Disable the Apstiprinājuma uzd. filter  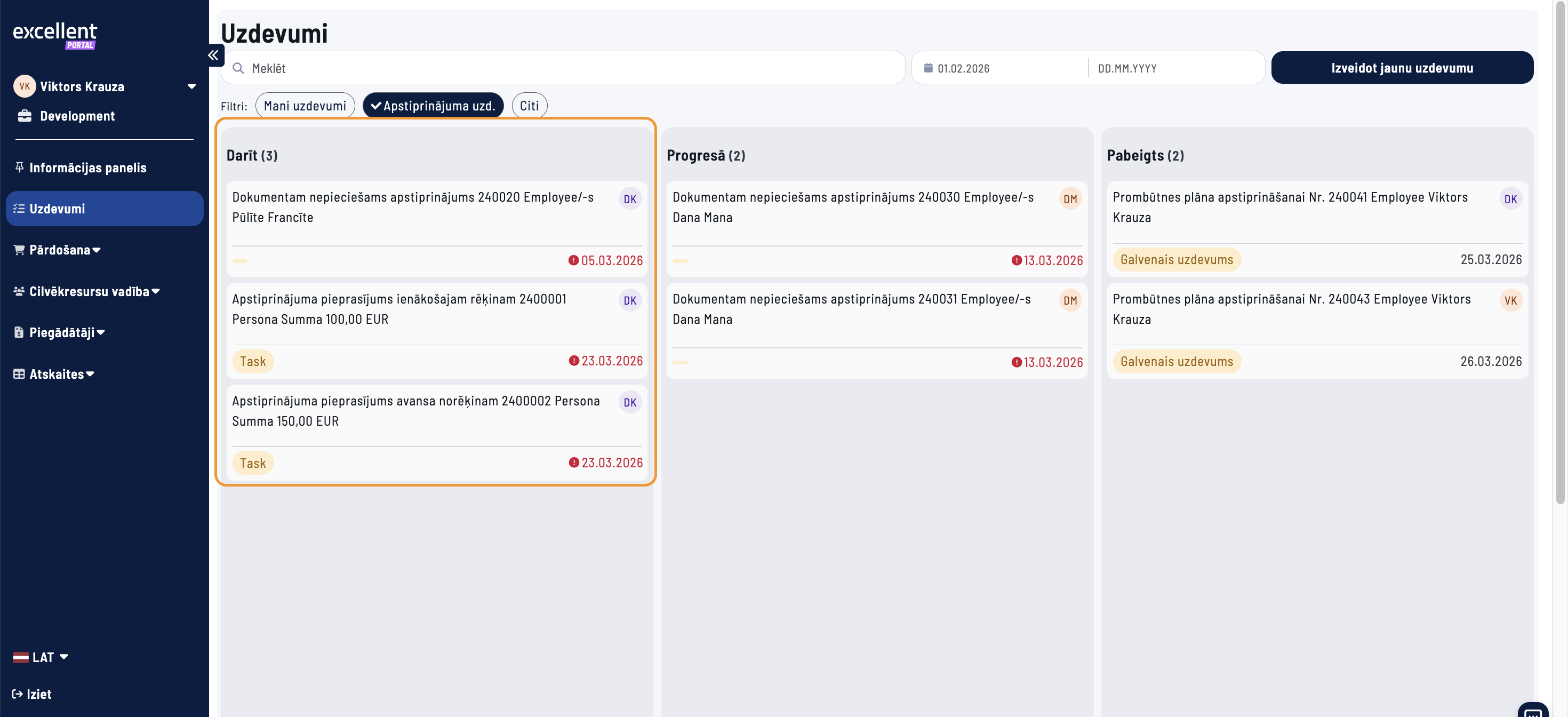[x=433, y=106]
